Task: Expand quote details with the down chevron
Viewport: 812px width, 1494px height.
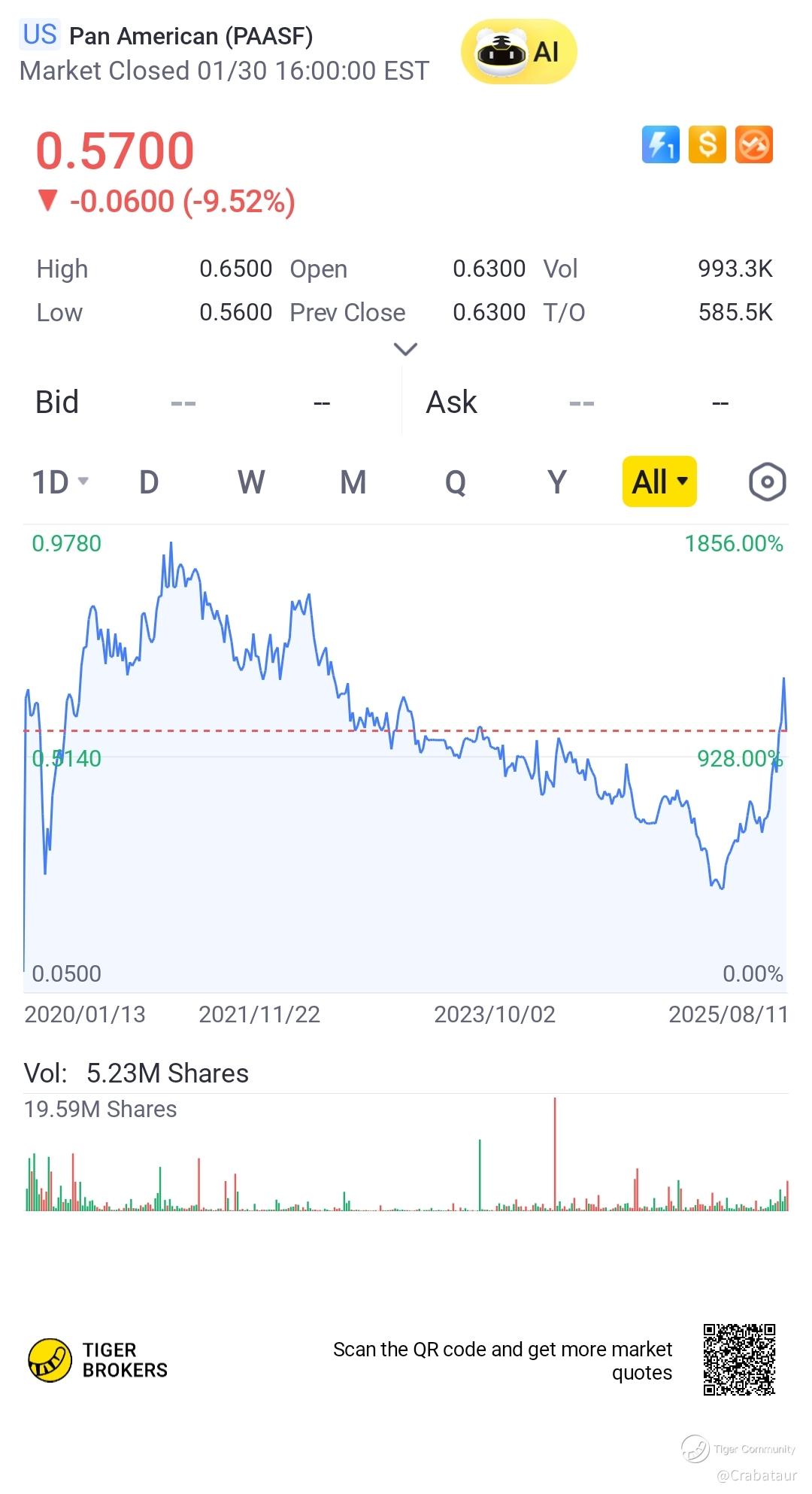Action: pos(405,349)
